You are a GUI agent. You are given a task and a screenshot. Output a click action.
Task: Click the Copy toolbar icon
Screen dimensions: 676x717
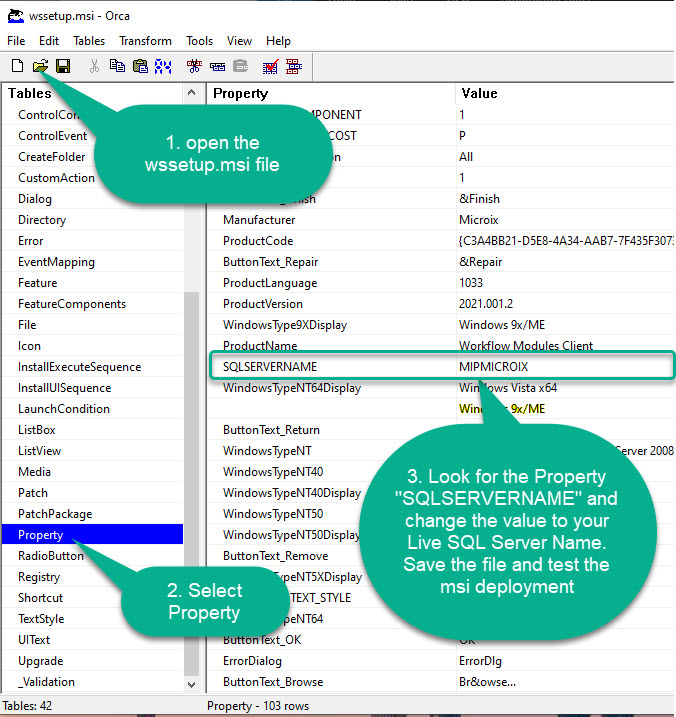pyautogui.click(x=118, y=66)
